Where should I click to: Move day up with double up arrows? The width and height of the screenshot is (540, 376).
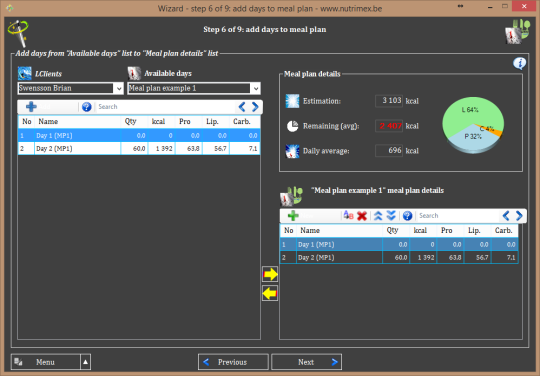pyautogui.click(x=378, y=216)
